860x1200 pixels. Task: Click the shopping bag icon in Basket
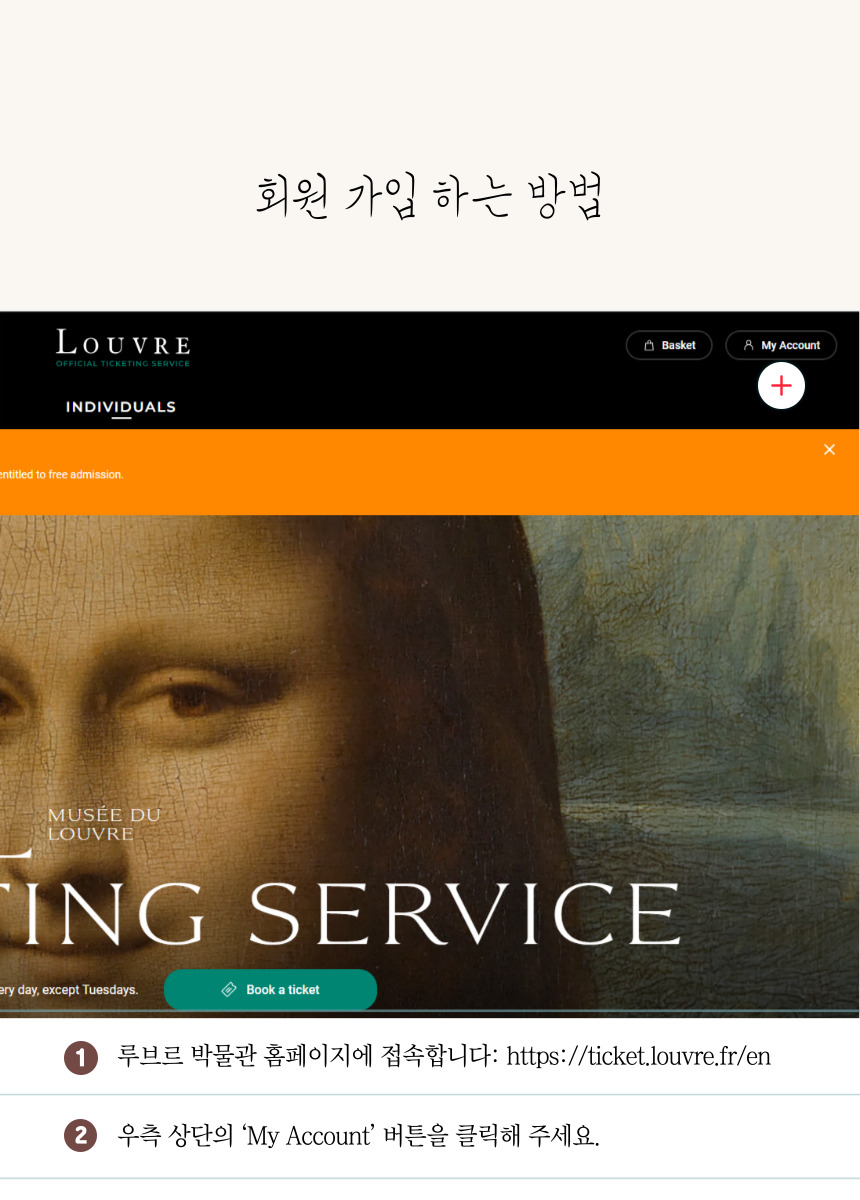tap(649, 345)
